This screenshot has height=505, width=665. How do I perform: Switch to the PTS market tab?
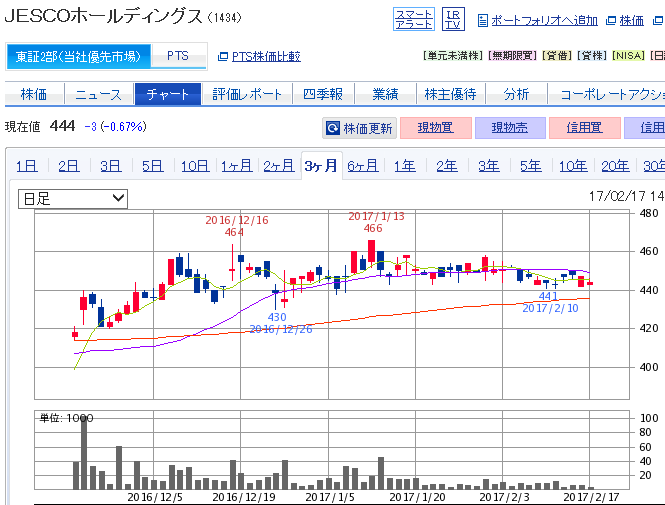point(178,56)
